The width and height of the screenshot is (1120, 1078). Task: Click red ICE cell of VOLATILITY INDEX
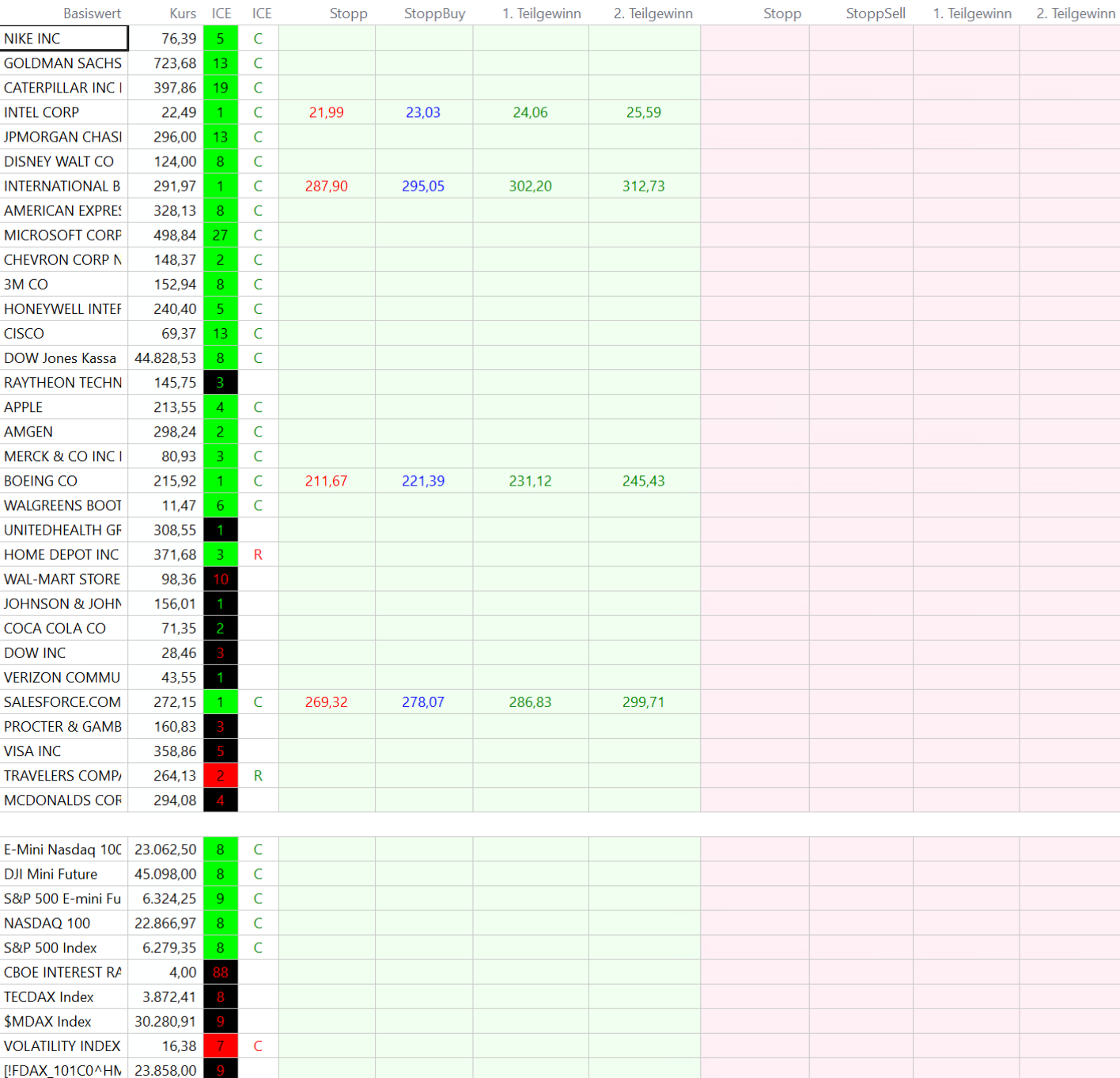point(220,1046)
